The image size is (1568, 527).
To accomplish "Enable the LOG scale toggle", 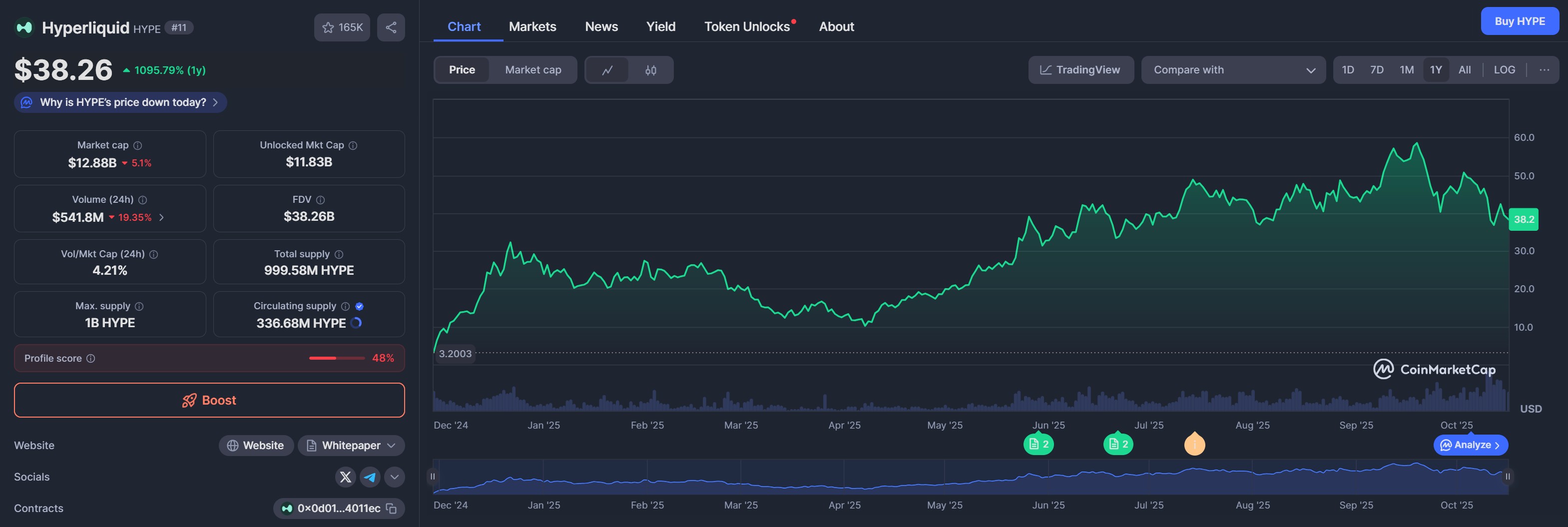I will click(x=1504, y=70).
